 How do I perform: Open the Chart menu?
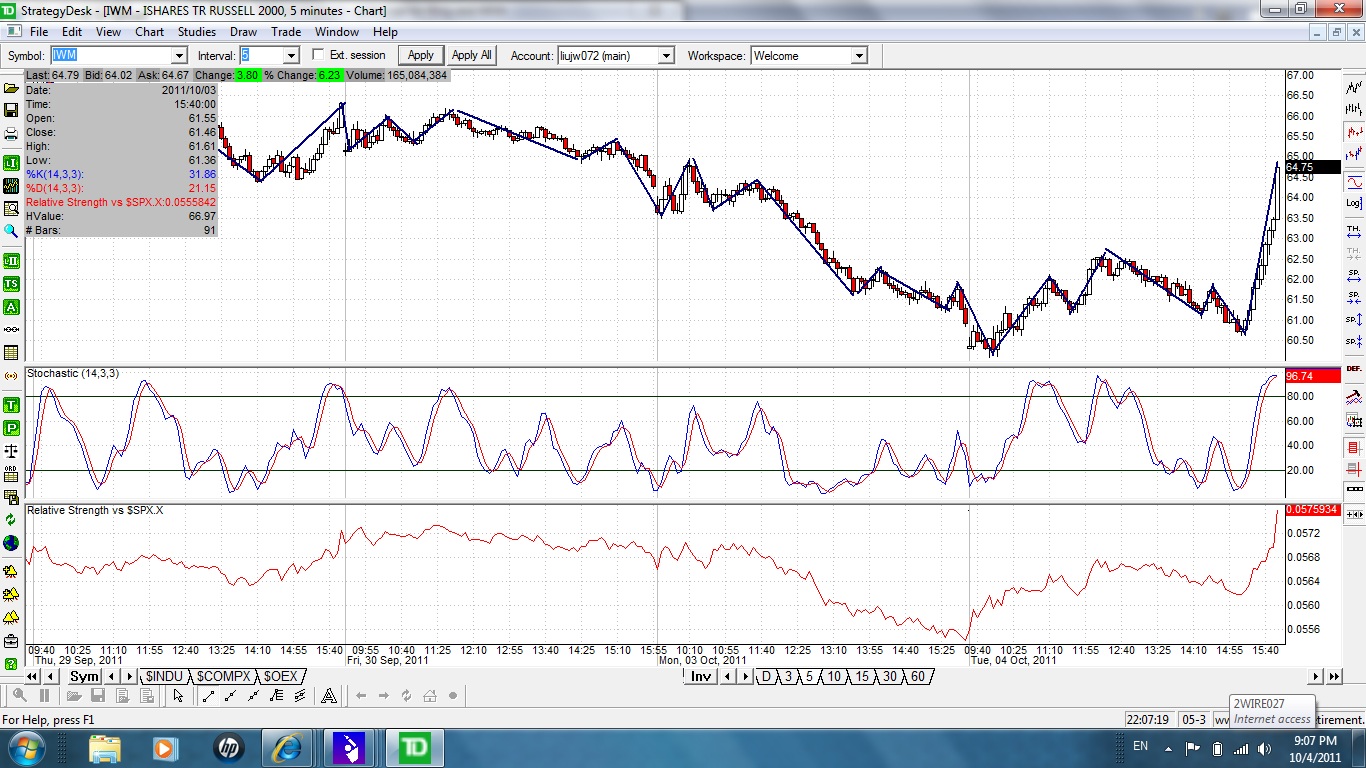(150, 32)
